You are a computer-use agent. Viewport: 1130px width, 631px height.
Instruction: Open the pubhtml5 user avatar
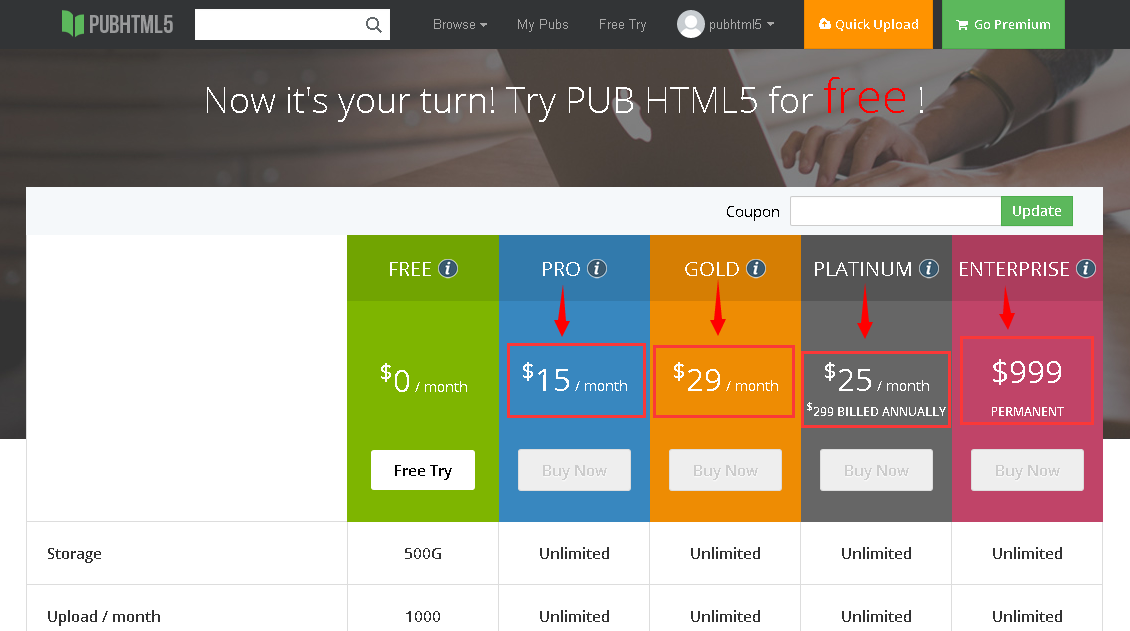[690, 24]
